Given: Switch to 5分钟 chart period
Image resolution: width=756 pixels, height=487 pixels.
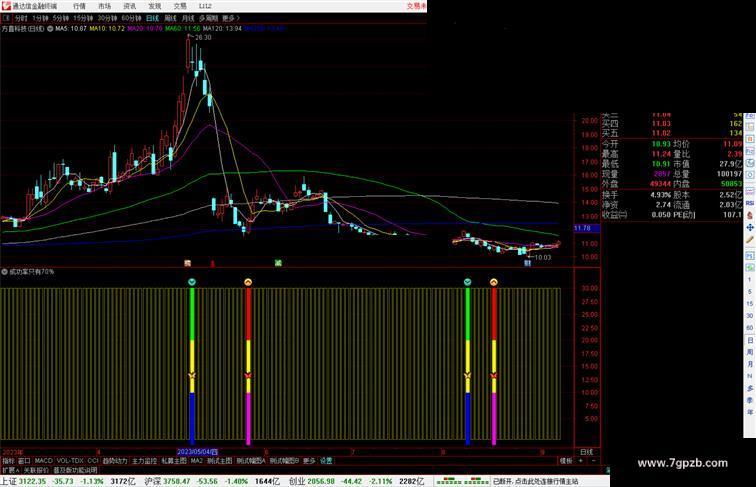Looking at the screenshot, I should point(61,18).
